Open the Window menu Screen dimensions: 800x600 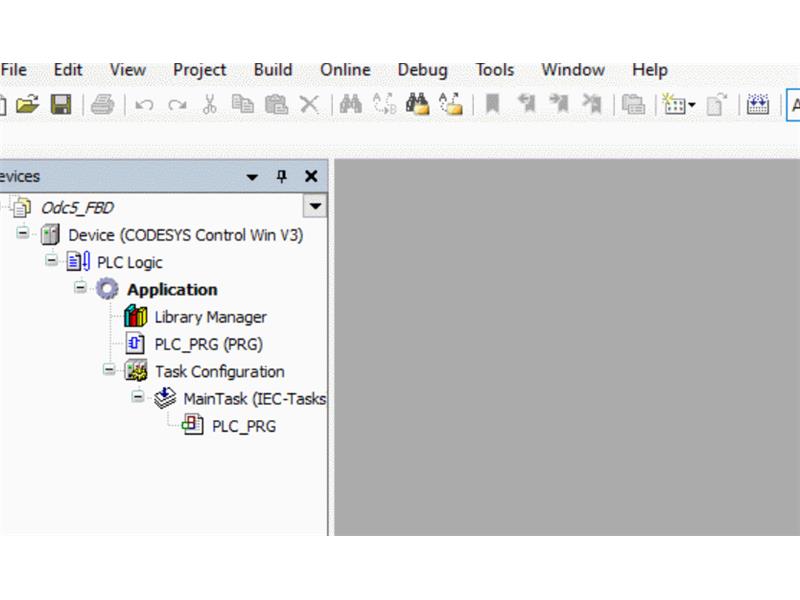[x=573, y=70]
